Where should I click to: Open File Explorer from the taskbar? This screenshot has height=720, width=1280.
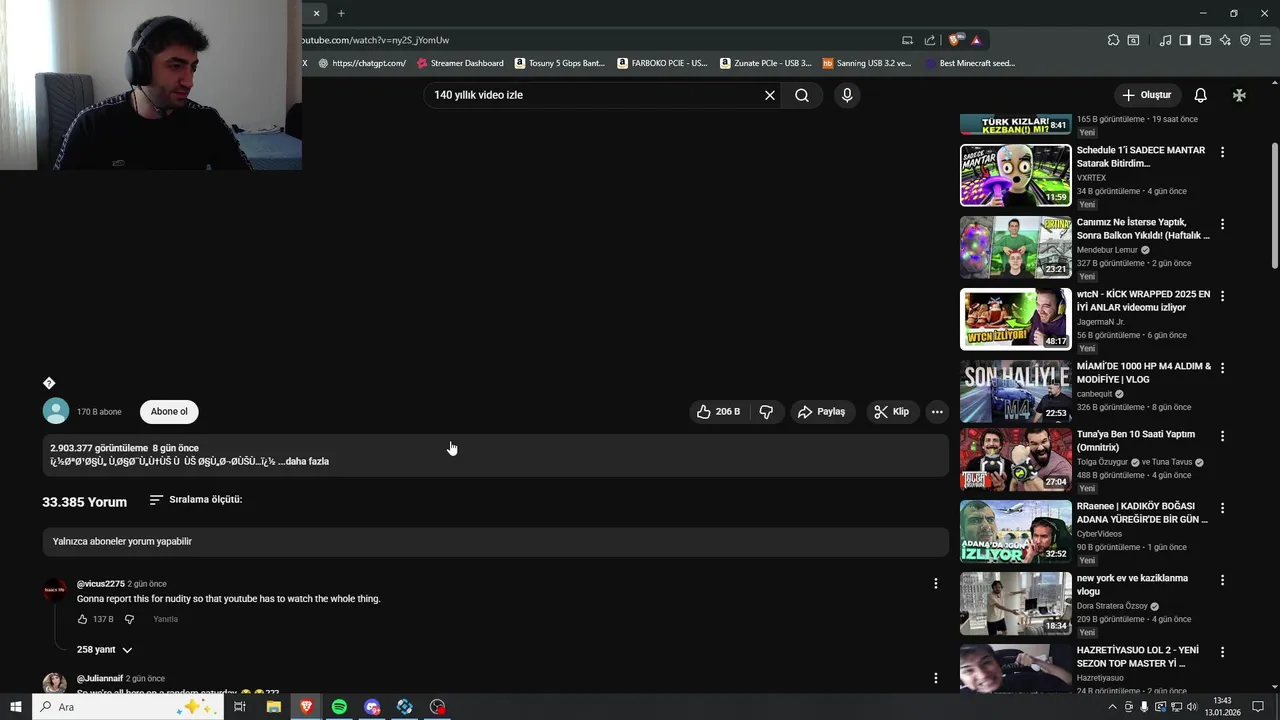(x=273, y=707)
